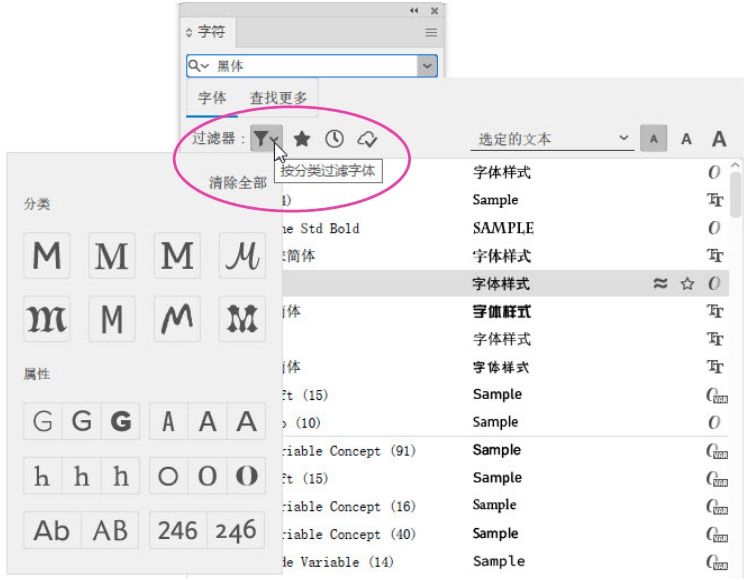Switch to the 查找更多 tab
This screenshot has width=748, height=580.
pos(278,98)
